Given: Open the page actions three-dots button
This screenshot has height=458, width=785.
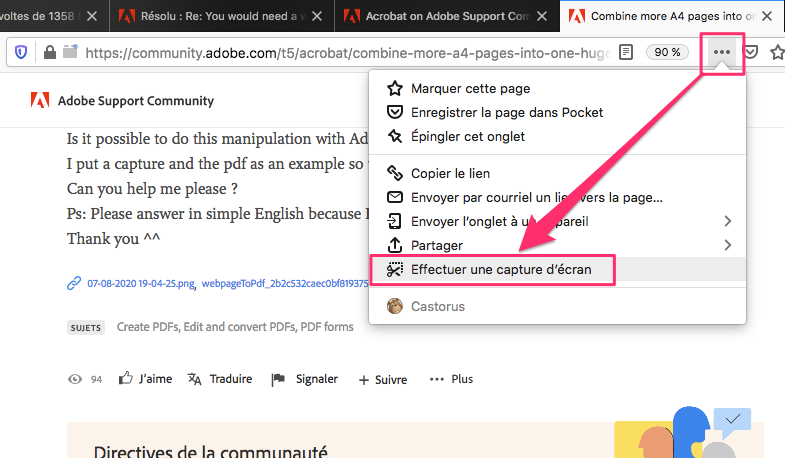Looking at the screenshot, I should 722,52.
